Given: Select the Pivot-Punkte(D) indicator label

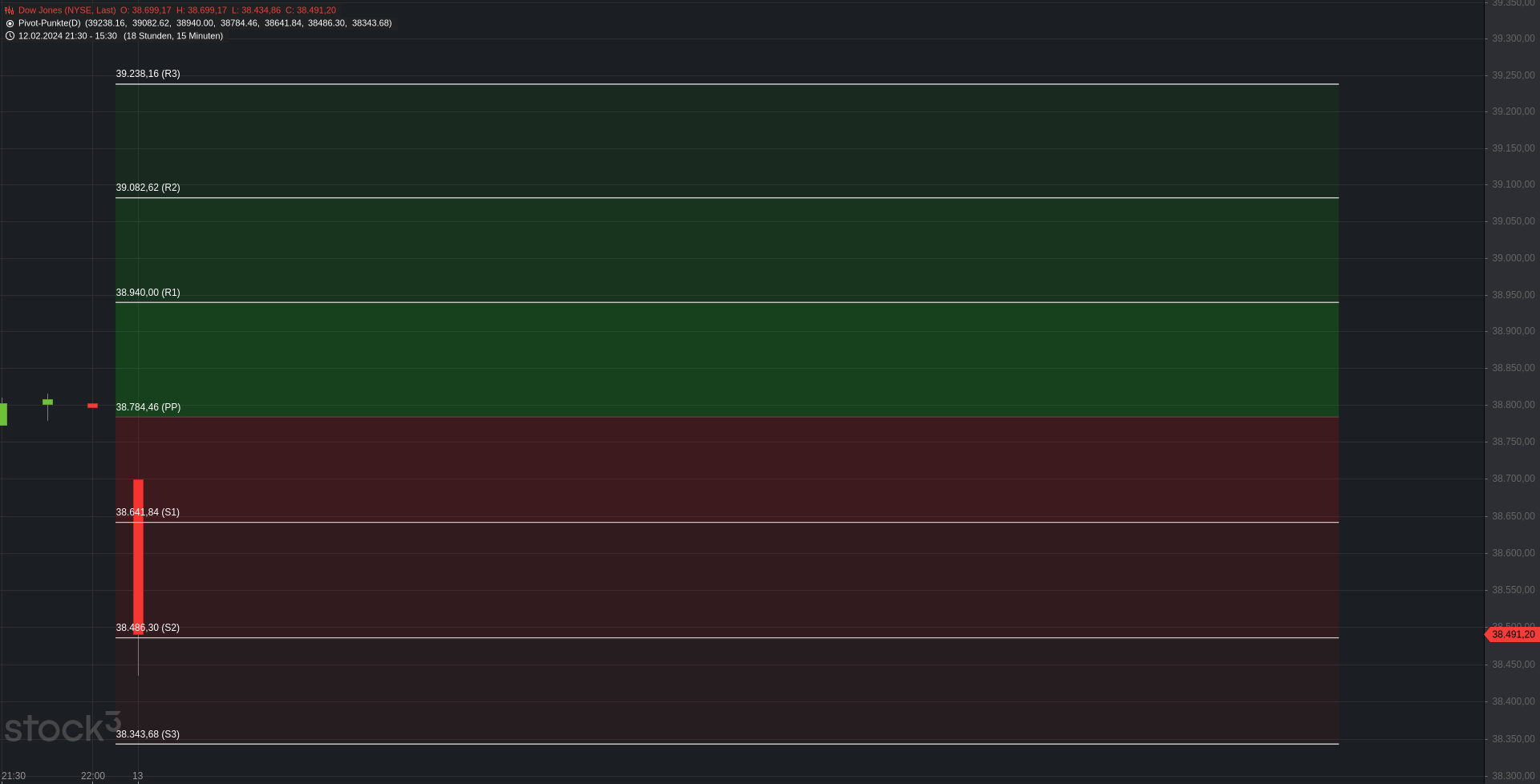Looking at the screenshot, I should pos(49,23).
